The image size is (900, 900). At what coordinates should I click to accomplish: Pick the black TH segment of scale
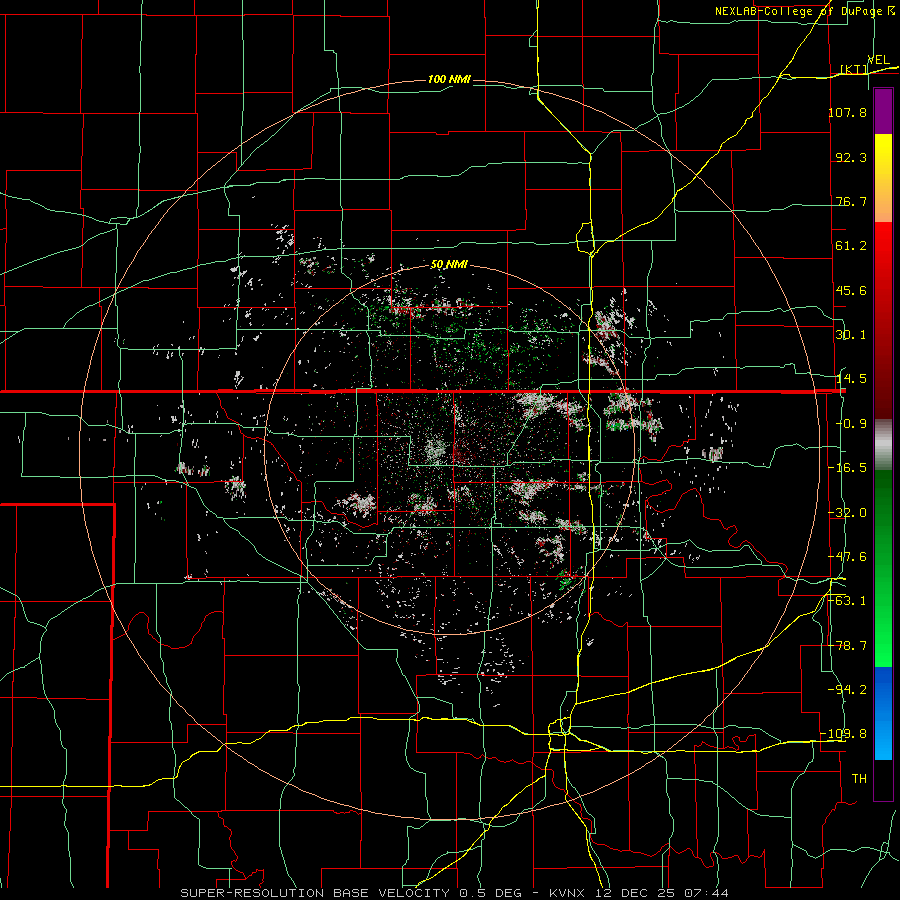click(883, 779)
